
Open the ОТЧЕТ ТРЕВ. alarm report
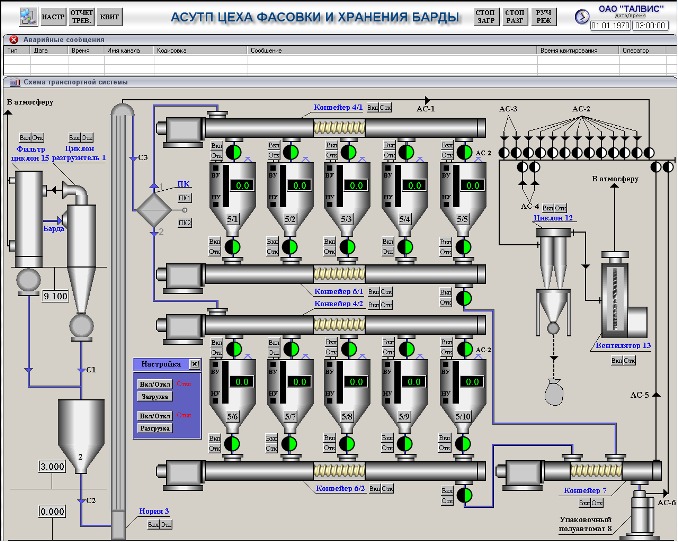[x=82, y=17]
